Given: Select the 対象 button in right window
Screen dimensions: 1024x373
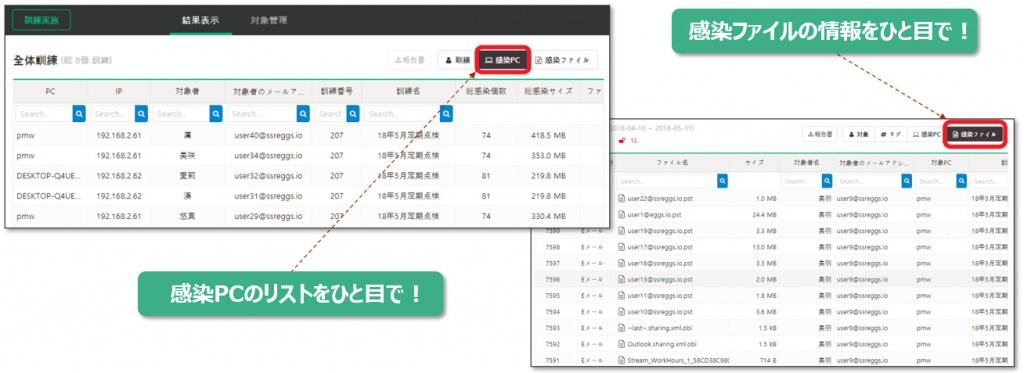Looking at the screenshot, I should 859,134.
